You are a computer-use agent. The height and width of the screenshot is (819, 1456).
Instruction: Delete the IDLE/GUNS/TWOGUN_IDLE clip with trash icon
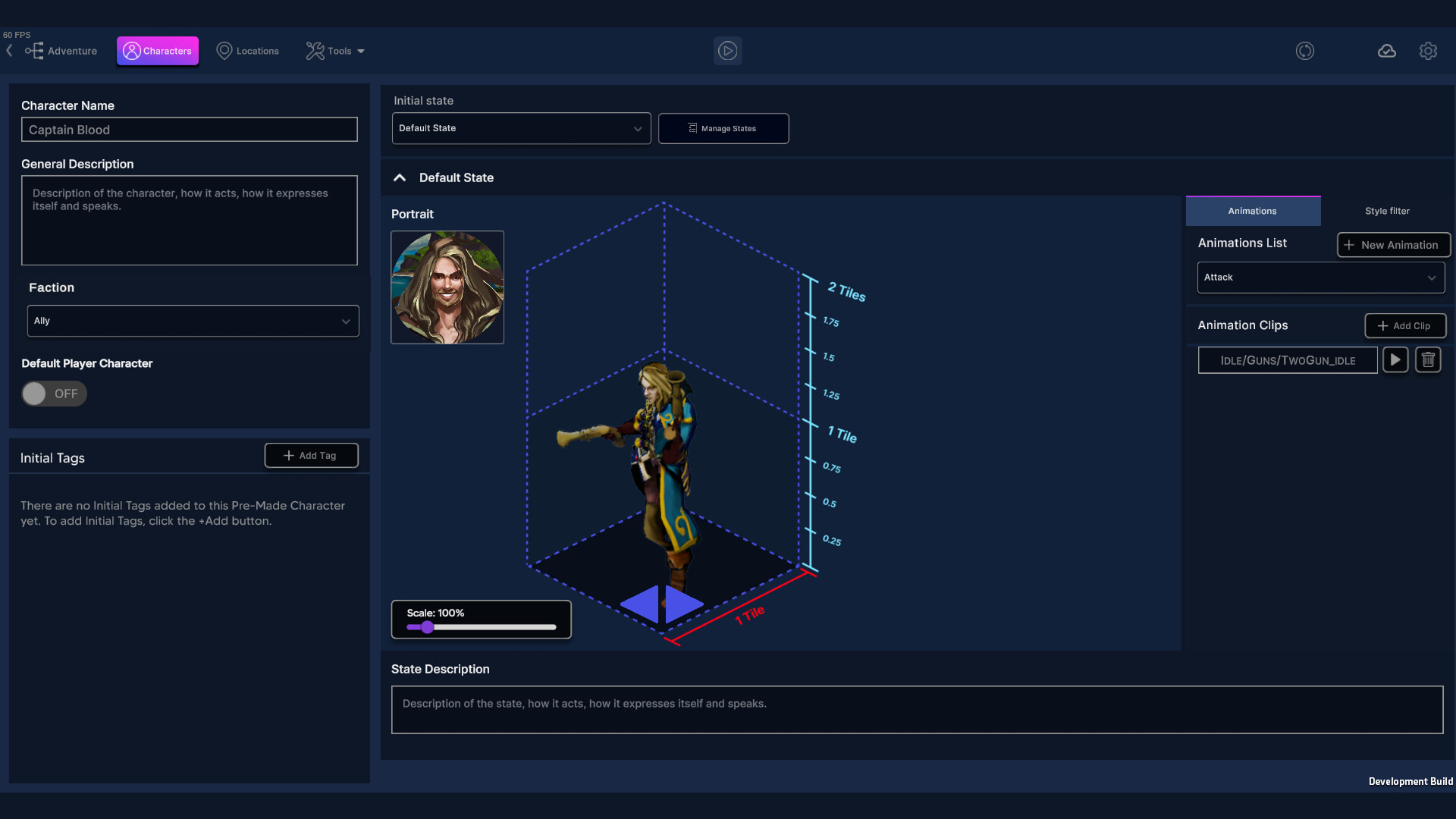coord(1429,359)
